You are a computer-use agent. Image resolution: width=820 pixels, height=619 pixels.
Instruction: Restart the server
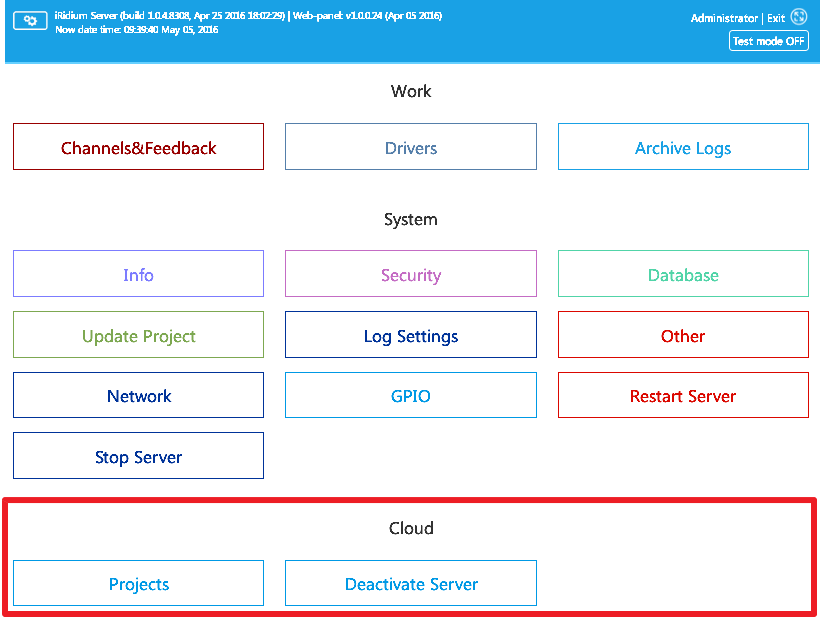[x=683, y=394]
